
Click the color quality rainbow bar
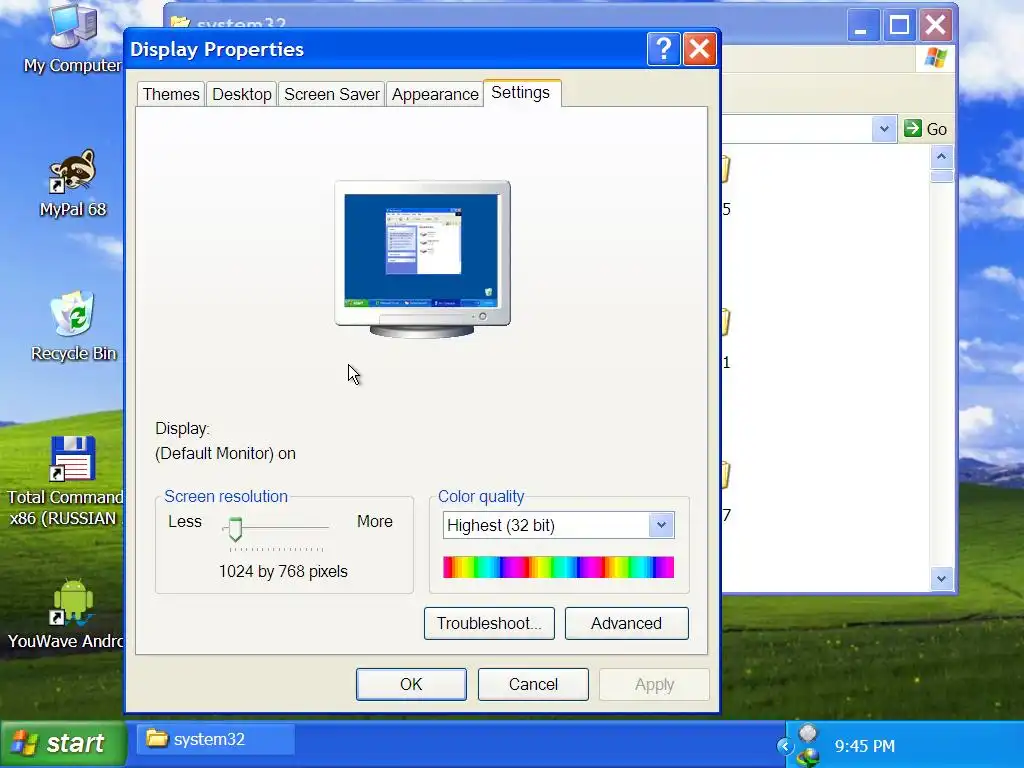[558, 567]
